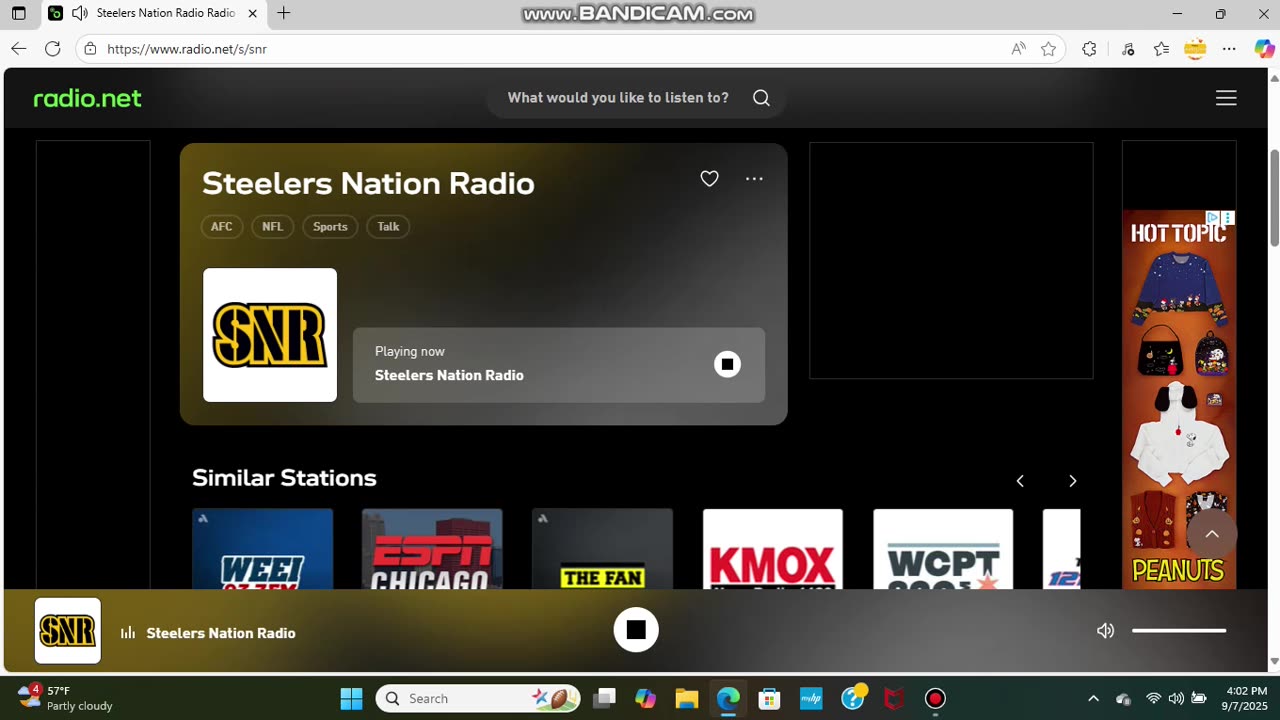Open the Favorites list icon in toolbar

1161,49
